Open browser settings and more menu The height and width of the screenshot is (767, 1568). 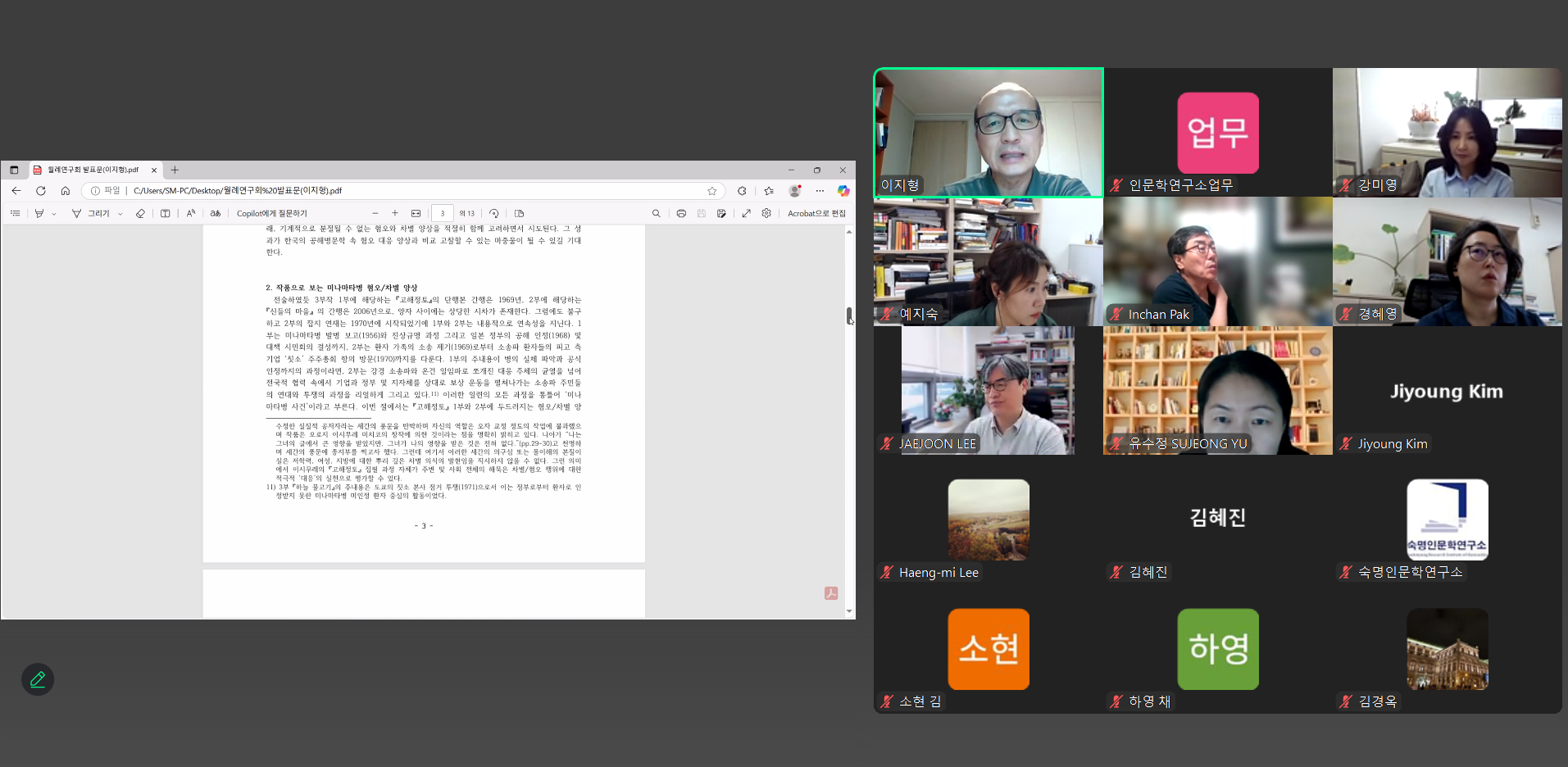point(820,191)
